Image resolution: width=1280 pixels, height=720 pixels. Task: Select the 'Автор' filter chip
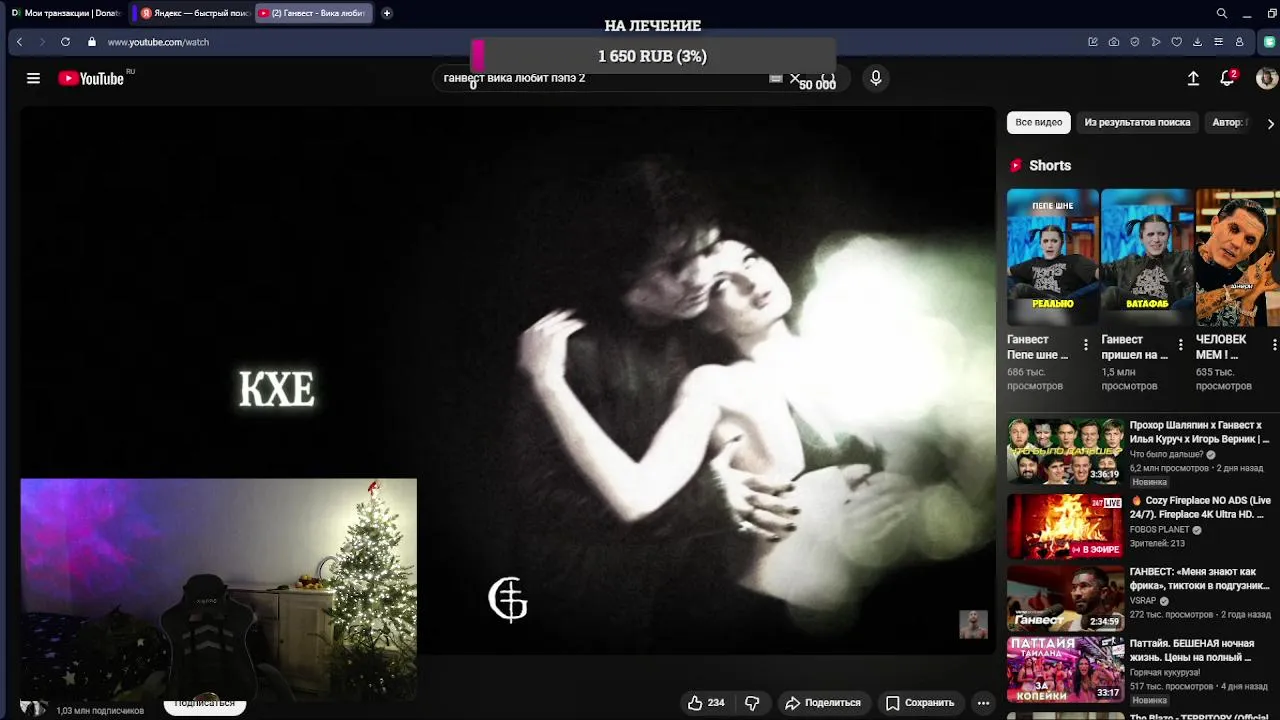pos(1228,123)
